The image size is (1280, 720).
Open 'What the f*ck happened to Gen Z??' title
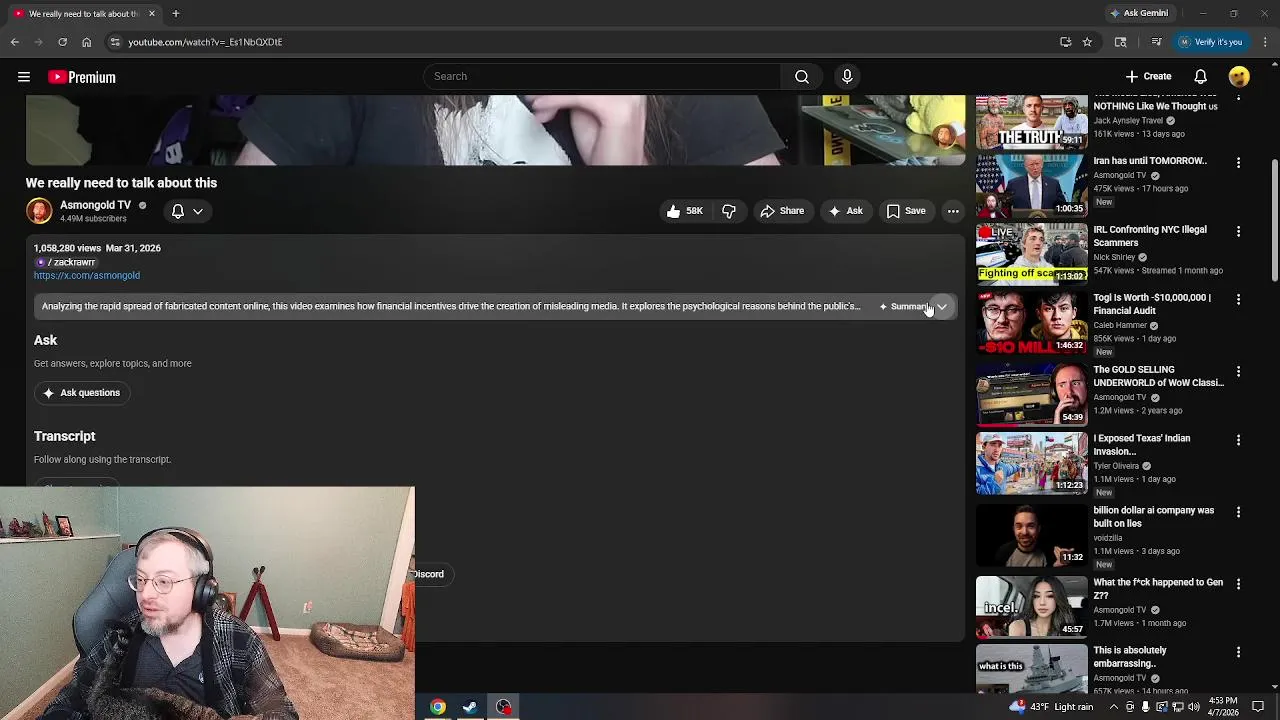(1158, 589)
